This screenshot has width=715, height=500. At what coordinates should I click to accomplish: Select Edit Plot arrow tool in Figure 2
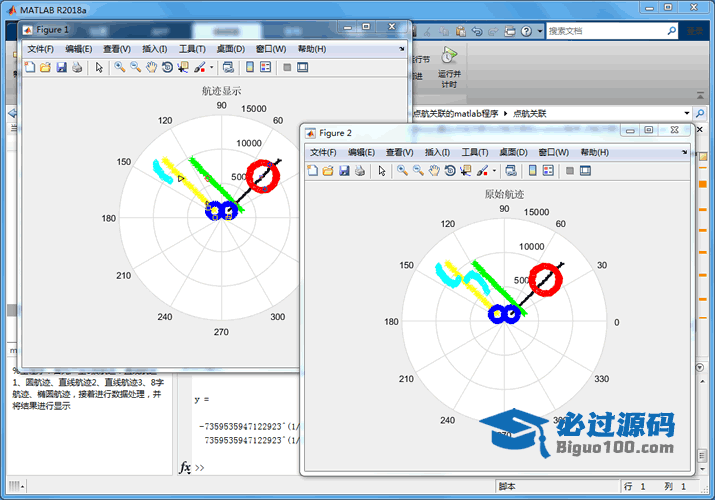[382, 171]
